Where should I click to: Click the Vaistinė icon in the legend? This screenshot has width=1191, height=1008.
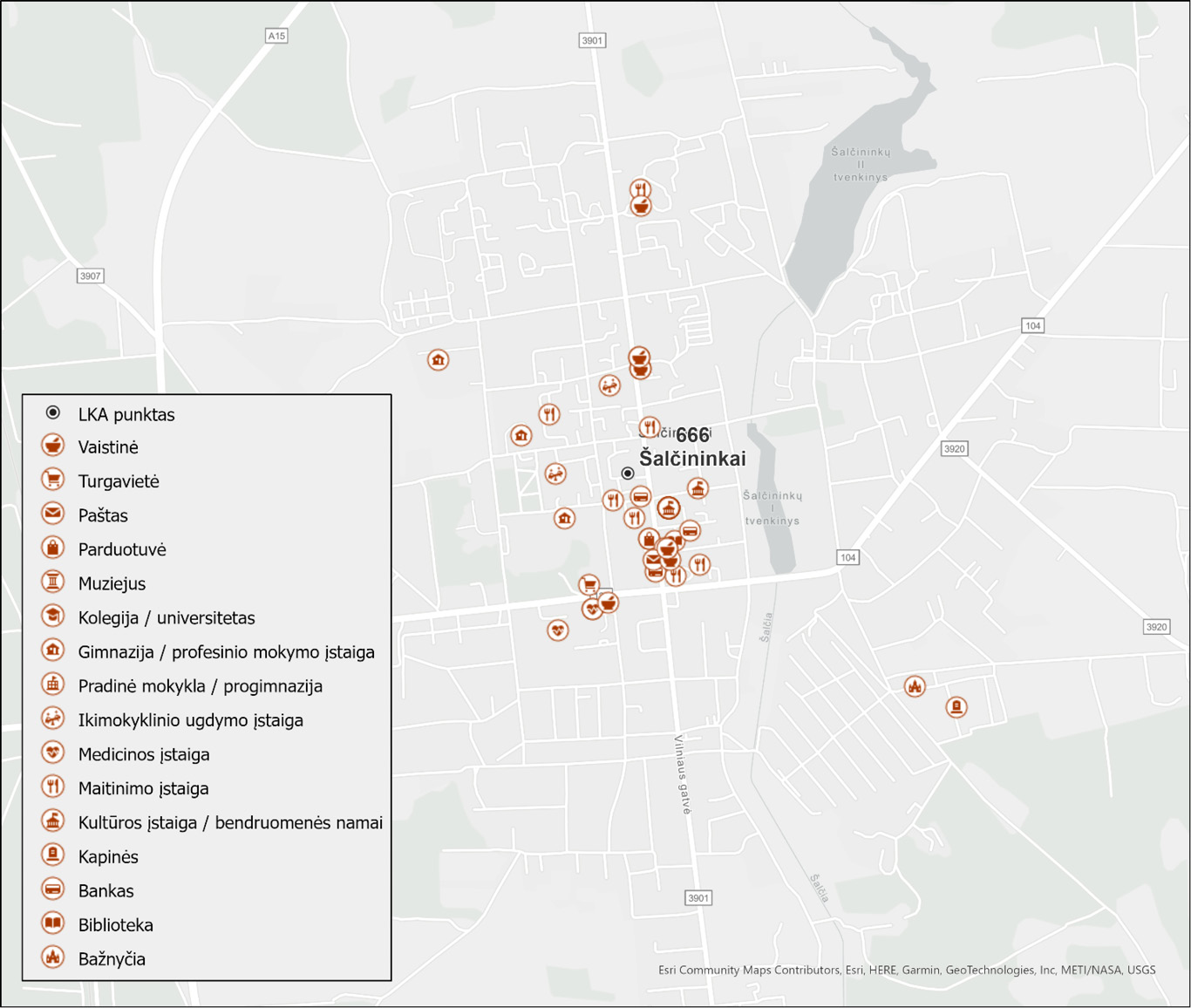[53, 446]
